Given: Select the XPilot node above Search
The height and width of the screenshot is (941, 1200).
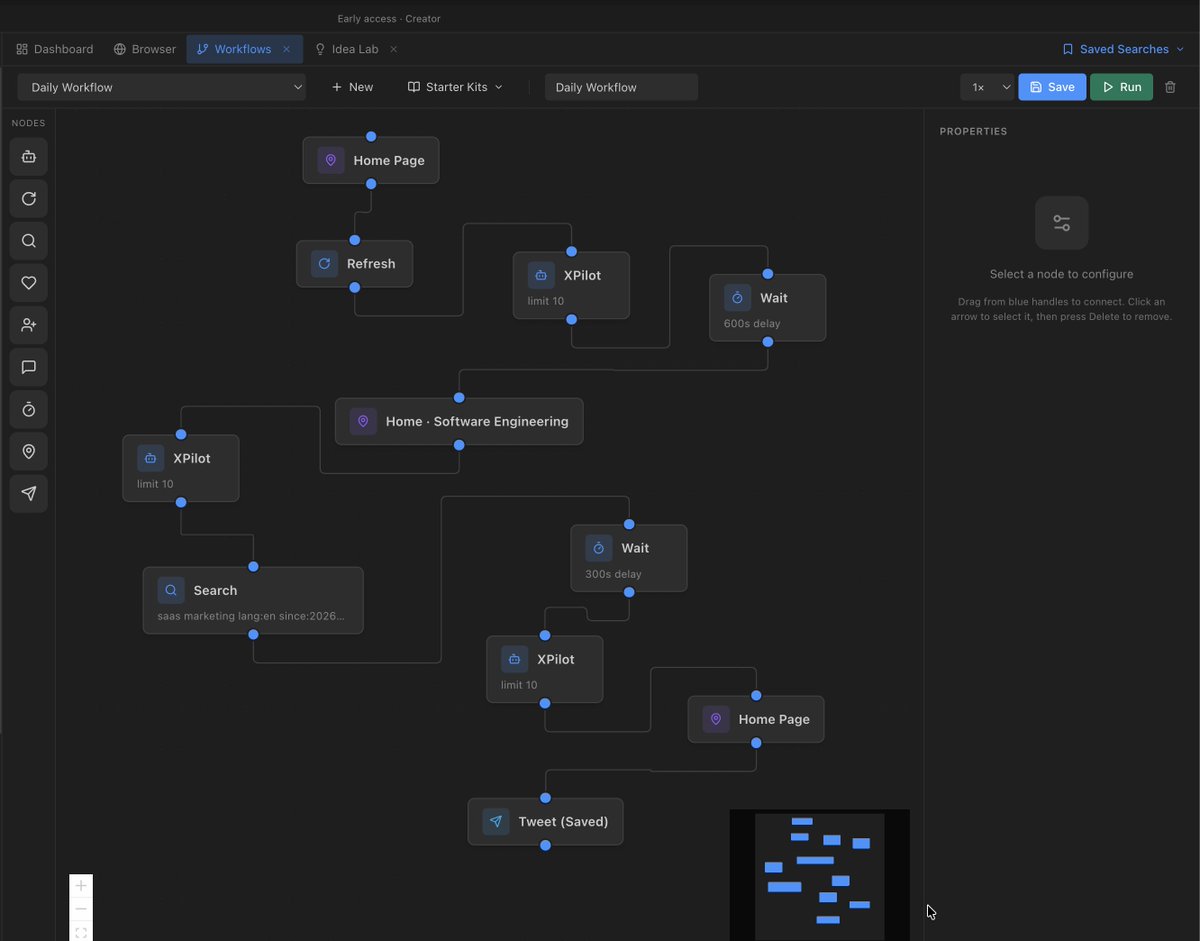Looking at the screenshot, I should click(x=181, y=468).
